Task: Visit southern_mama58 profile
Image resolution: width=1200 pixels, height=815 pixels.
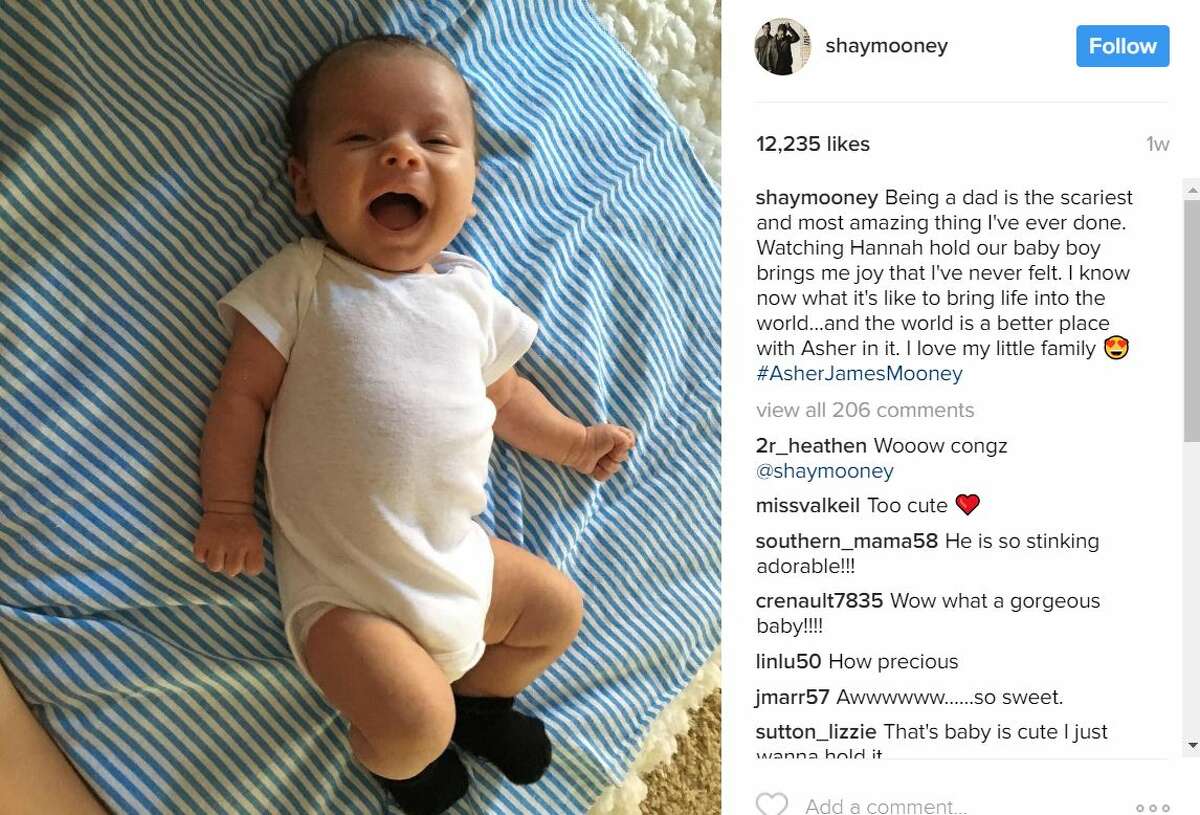Action: (x=847, y=541)
